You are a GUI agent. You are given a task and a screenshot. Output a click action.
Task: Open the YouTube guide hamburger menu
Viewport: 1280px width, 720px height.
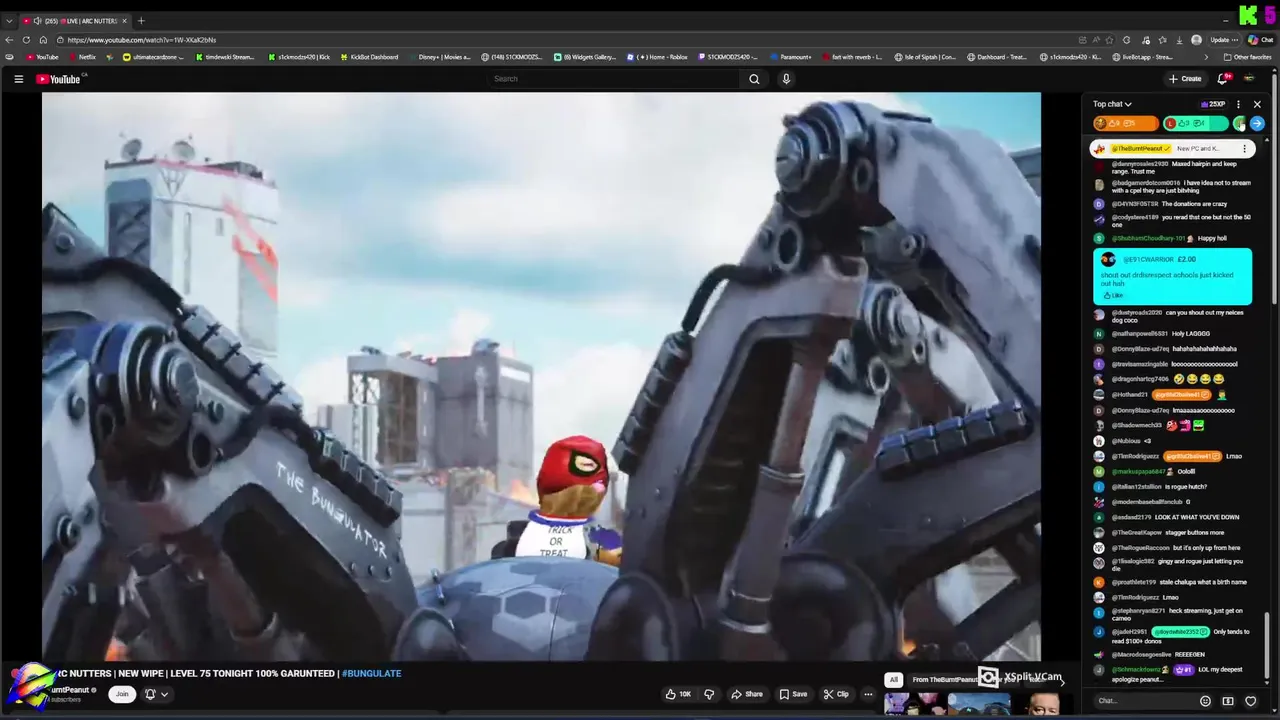[x=18, y=79]
